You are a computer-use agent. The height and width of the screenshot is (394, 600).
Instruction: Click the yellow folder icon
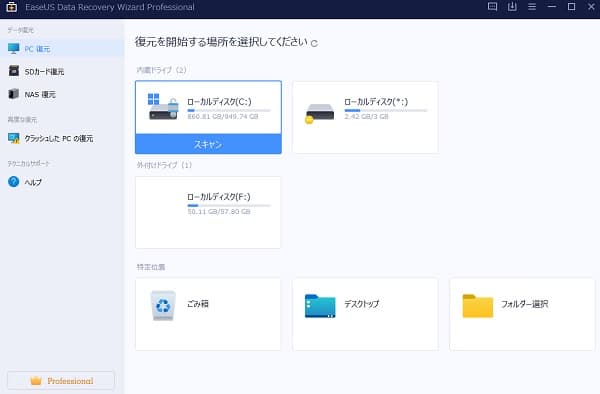click(x=478, y=306)
